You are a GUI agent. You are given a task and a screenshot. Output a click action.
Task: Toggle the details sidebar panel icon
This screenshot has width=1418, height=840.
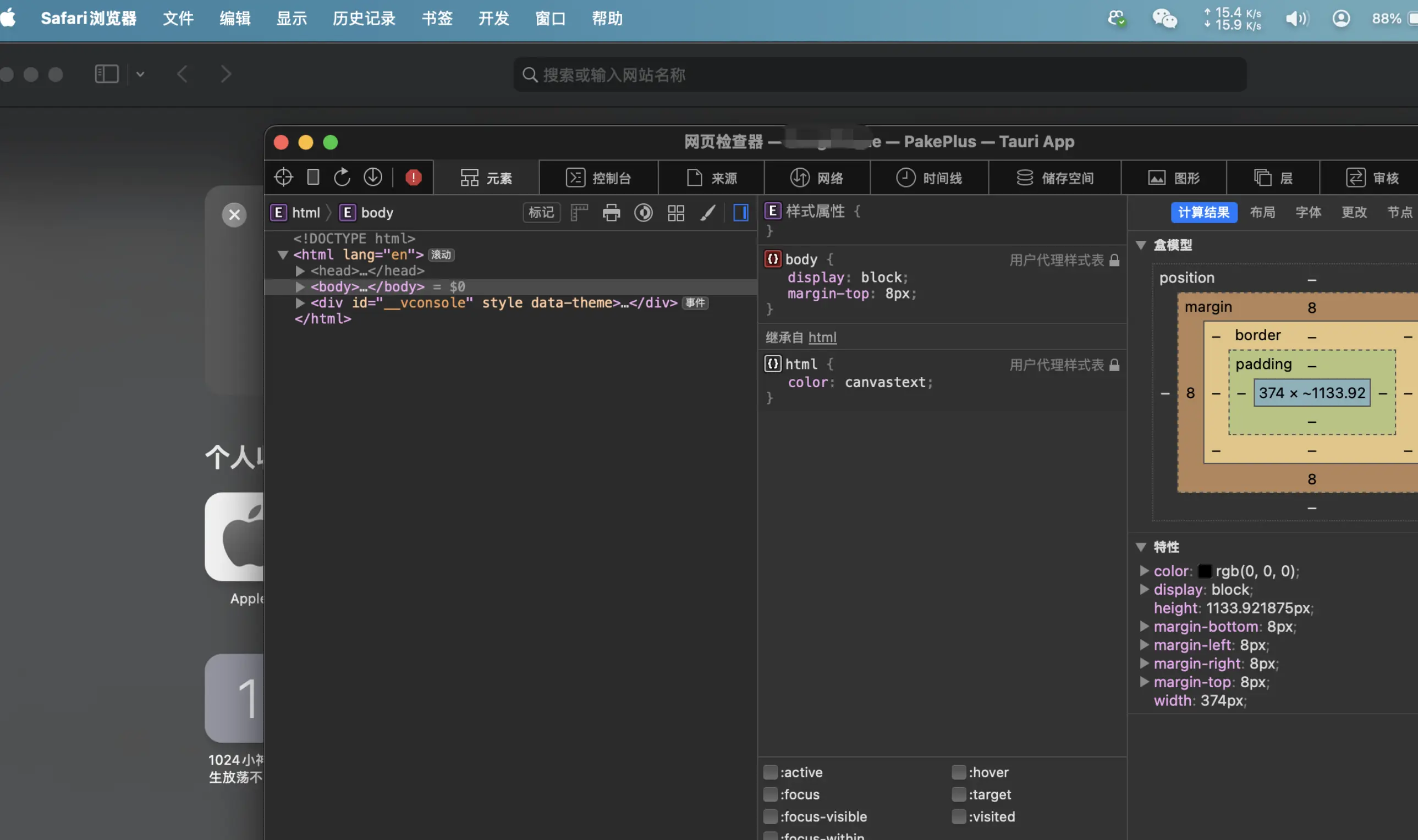click(740, 213)
